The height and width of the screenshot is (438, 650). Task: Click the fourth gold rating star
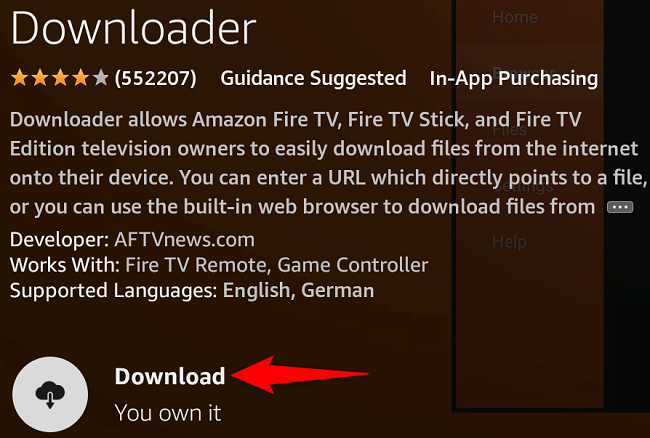pyautogui.click(x=80, y=78)
